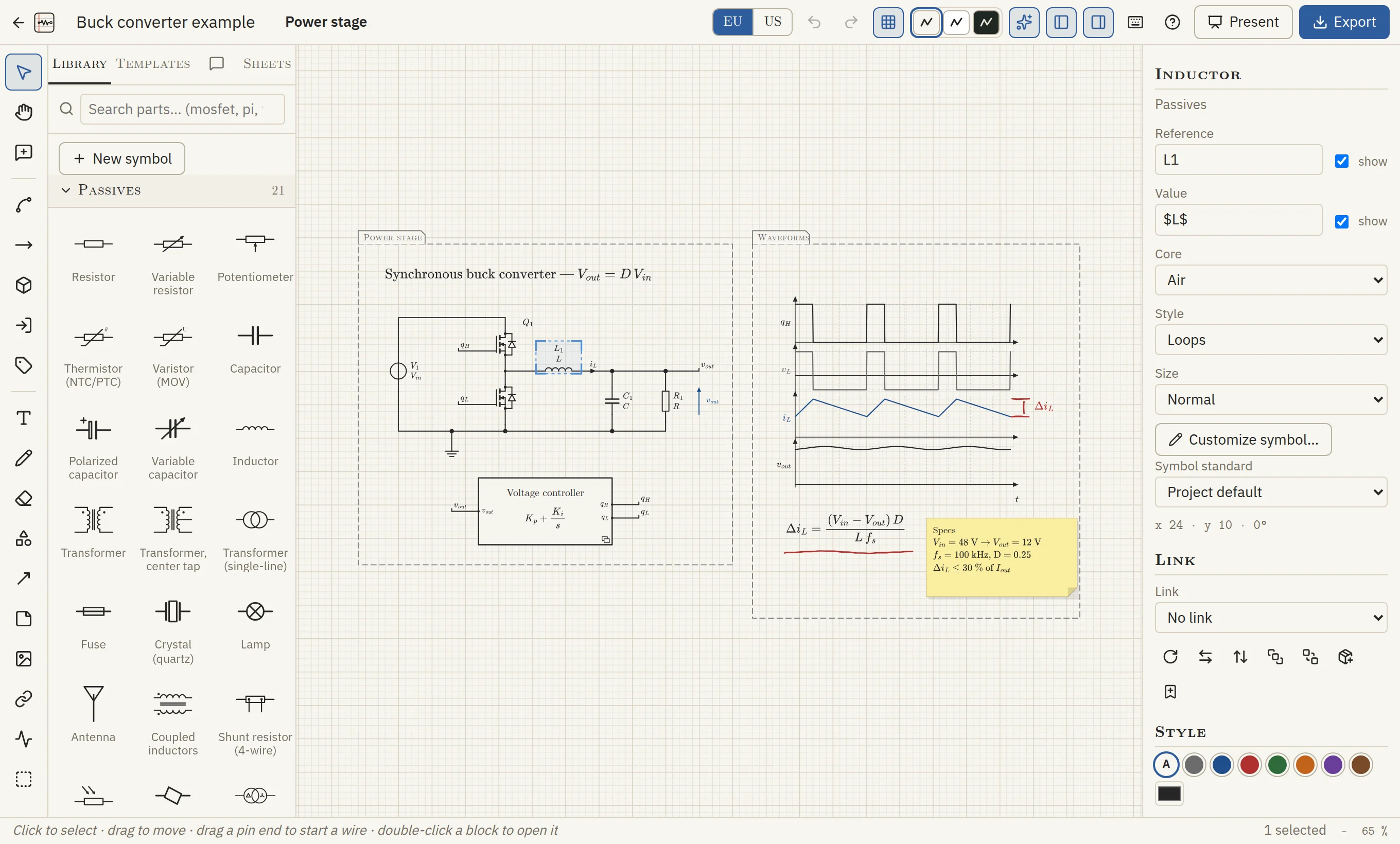
Task: Pick the cube block tool
Action: (x=23, y=285)
